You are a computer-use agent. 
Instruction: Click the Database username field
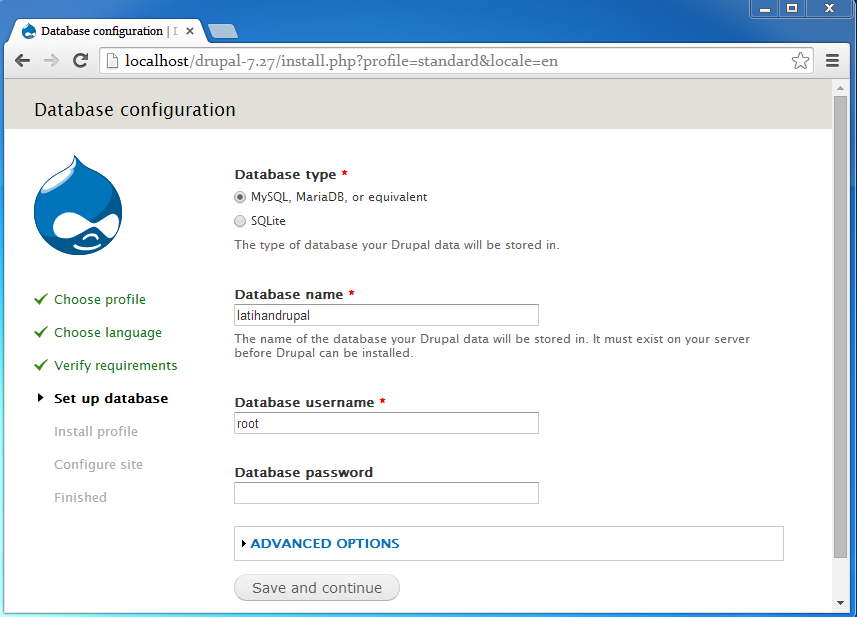[386, 423]
